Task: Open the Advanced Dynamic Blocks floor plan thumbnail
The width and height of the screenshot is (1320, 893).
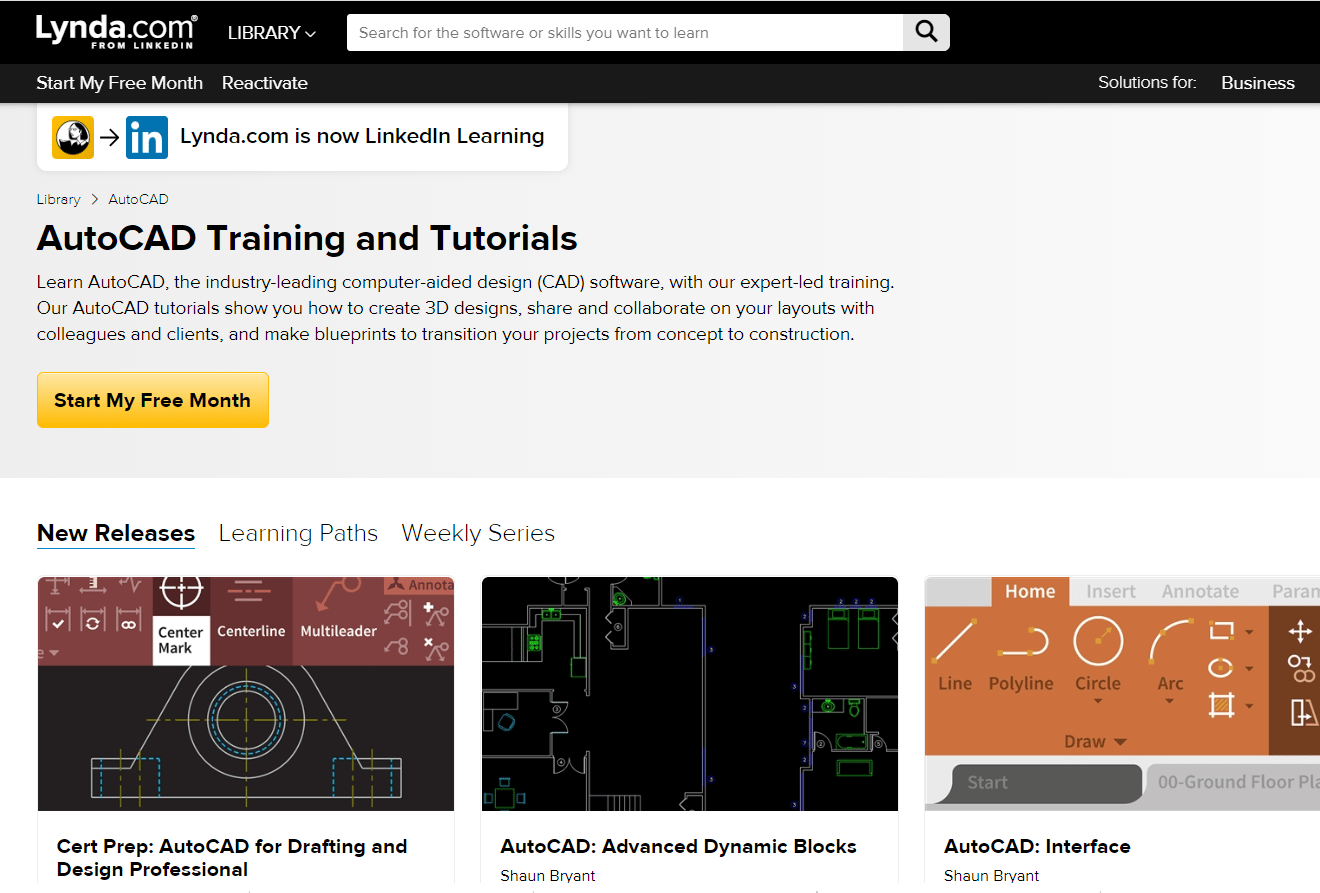Action: (690, 694)
